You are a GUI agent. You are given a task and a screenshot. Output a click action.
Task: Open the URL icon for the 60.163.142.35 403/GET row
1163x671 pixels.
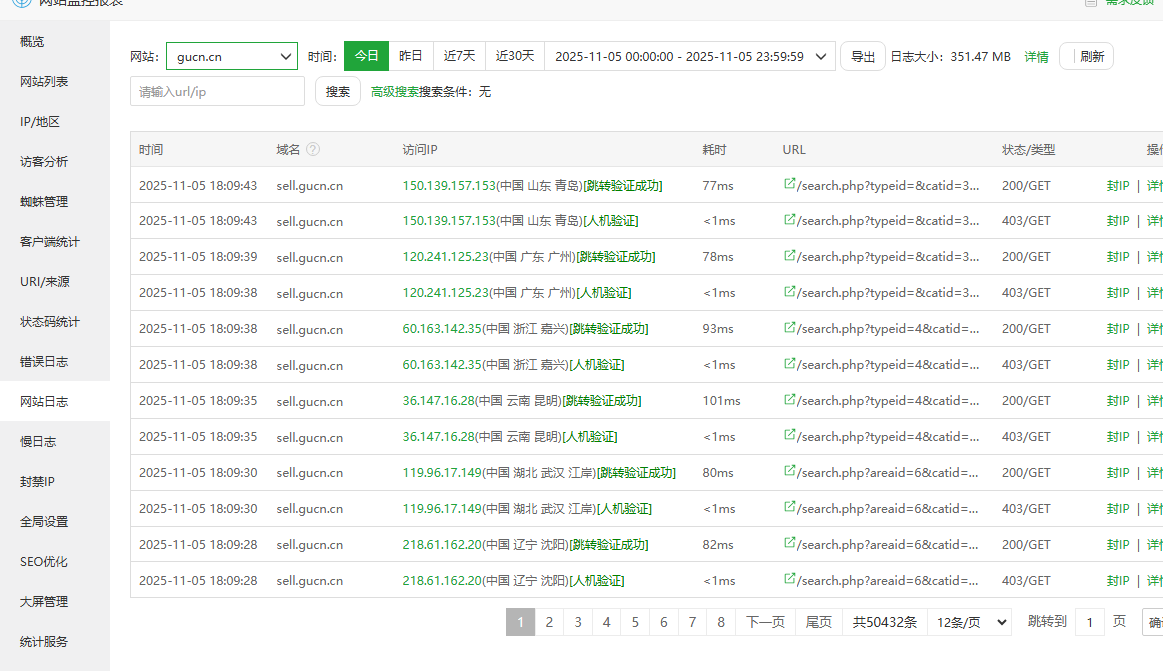[789, 365]
